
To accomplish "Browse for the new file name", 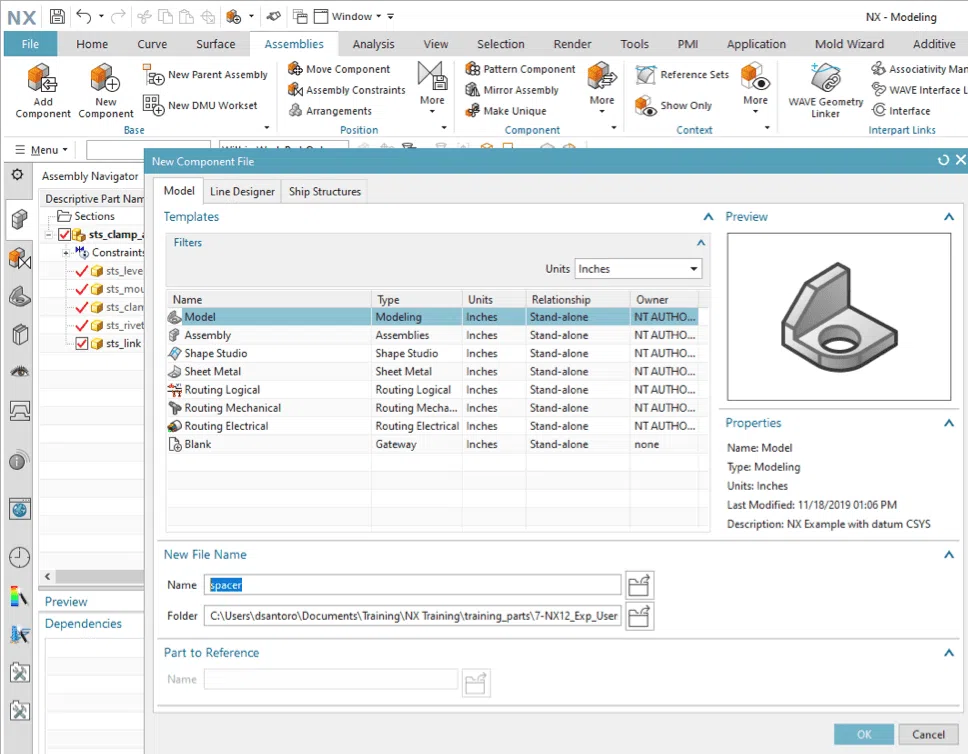I will (639, 585).
